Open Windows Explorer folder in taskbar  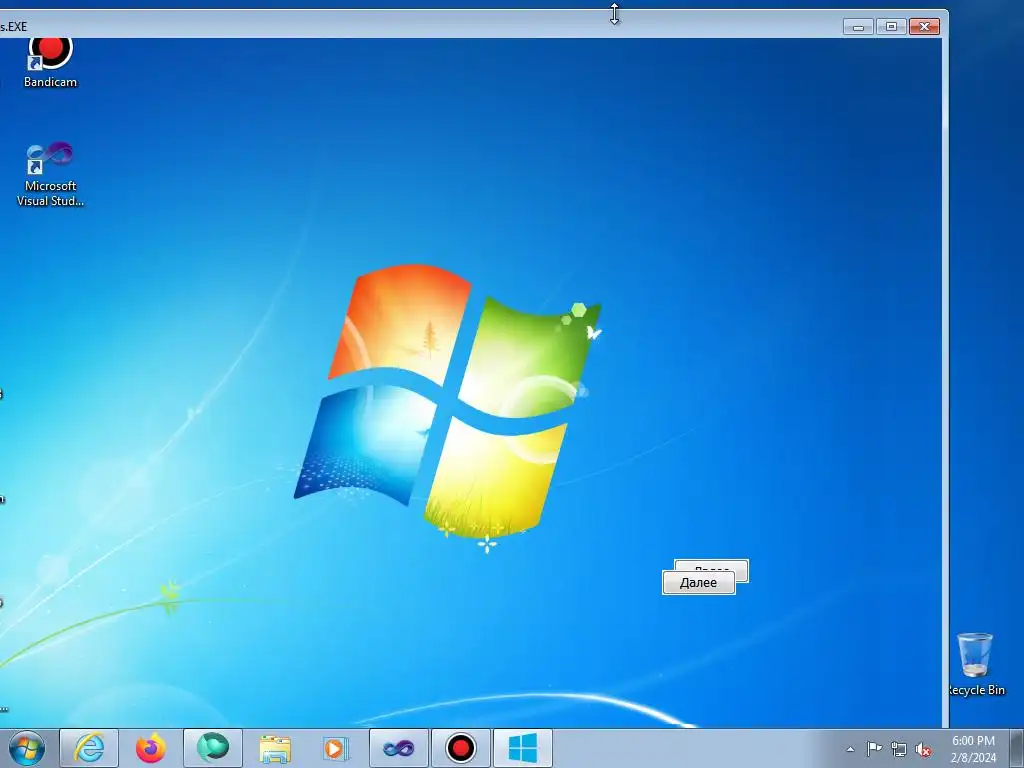coord(275,748)
